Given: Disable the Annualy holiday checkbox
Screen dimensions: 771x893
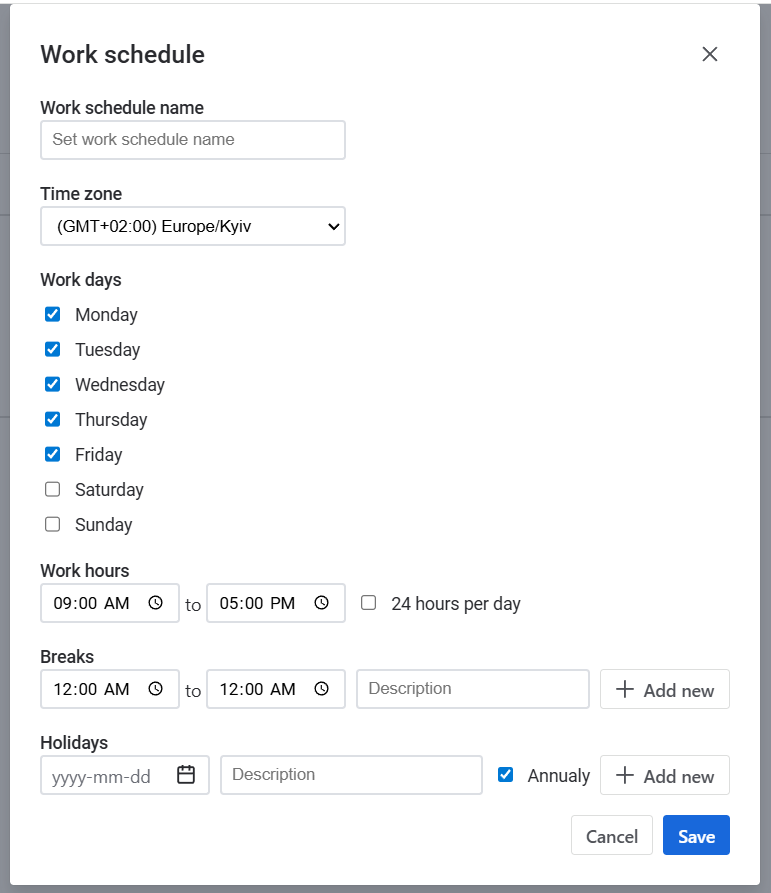Looking at the screenshot, I should point(506,775).
